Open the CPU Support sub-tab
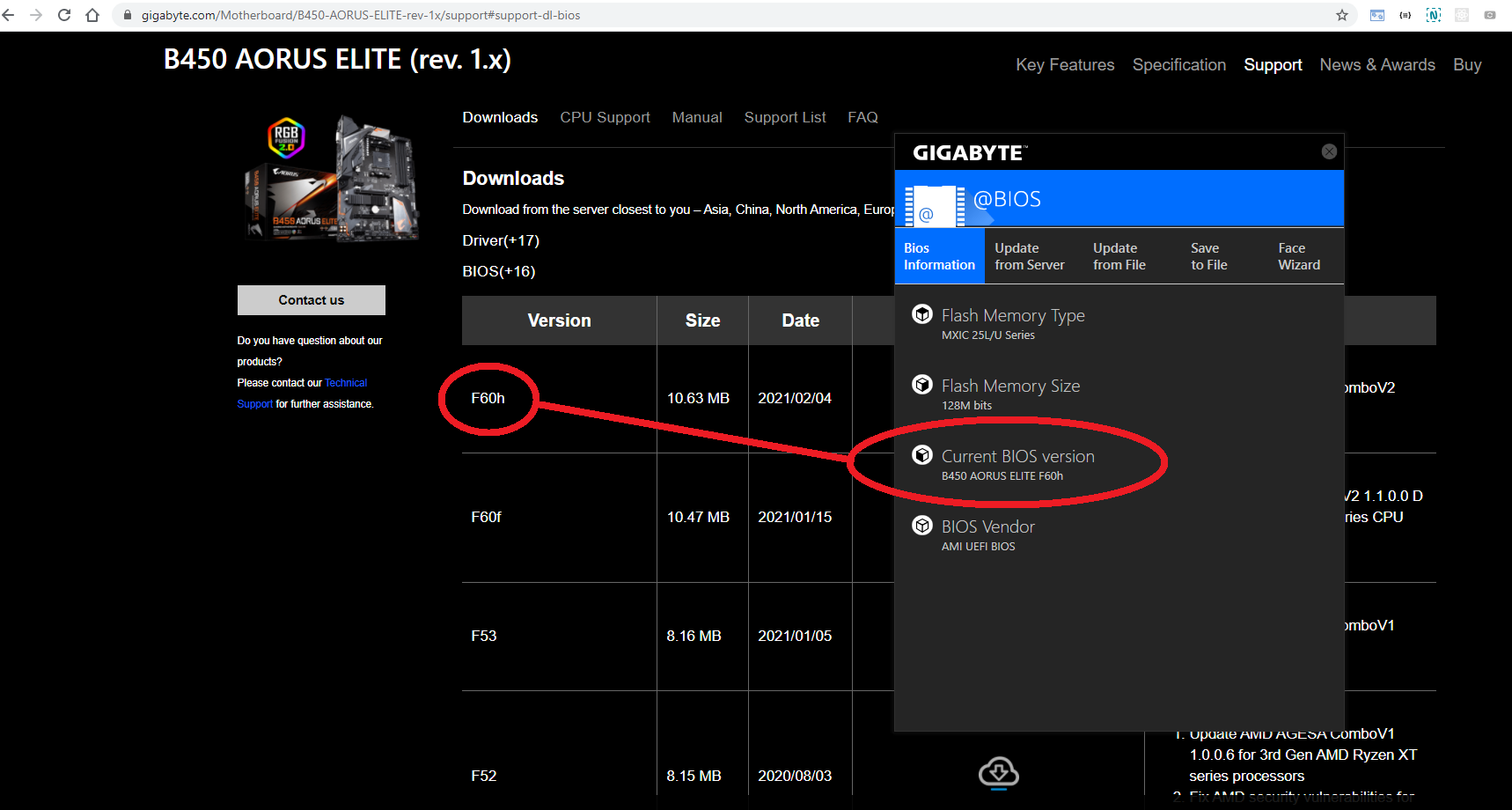Viewport: 1512px width, 810px height. (605, 117)
